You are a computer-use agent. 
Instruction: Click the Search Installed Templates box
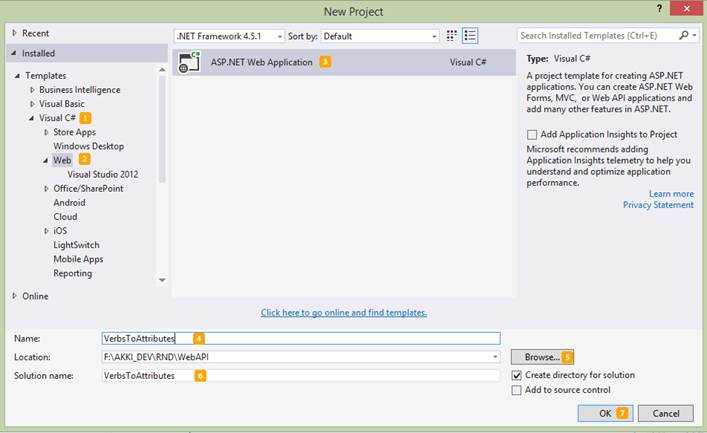pyautogui.click(x=597, y=35)
